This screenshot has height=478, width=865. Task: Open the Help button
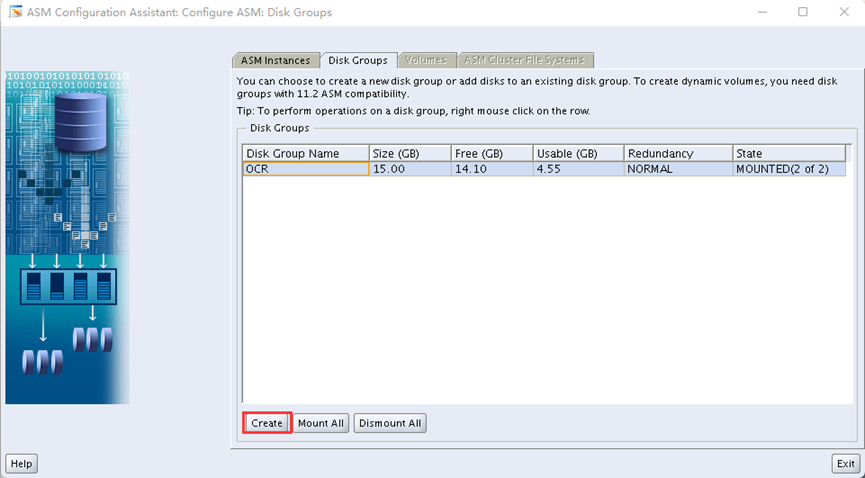(22, 464)
